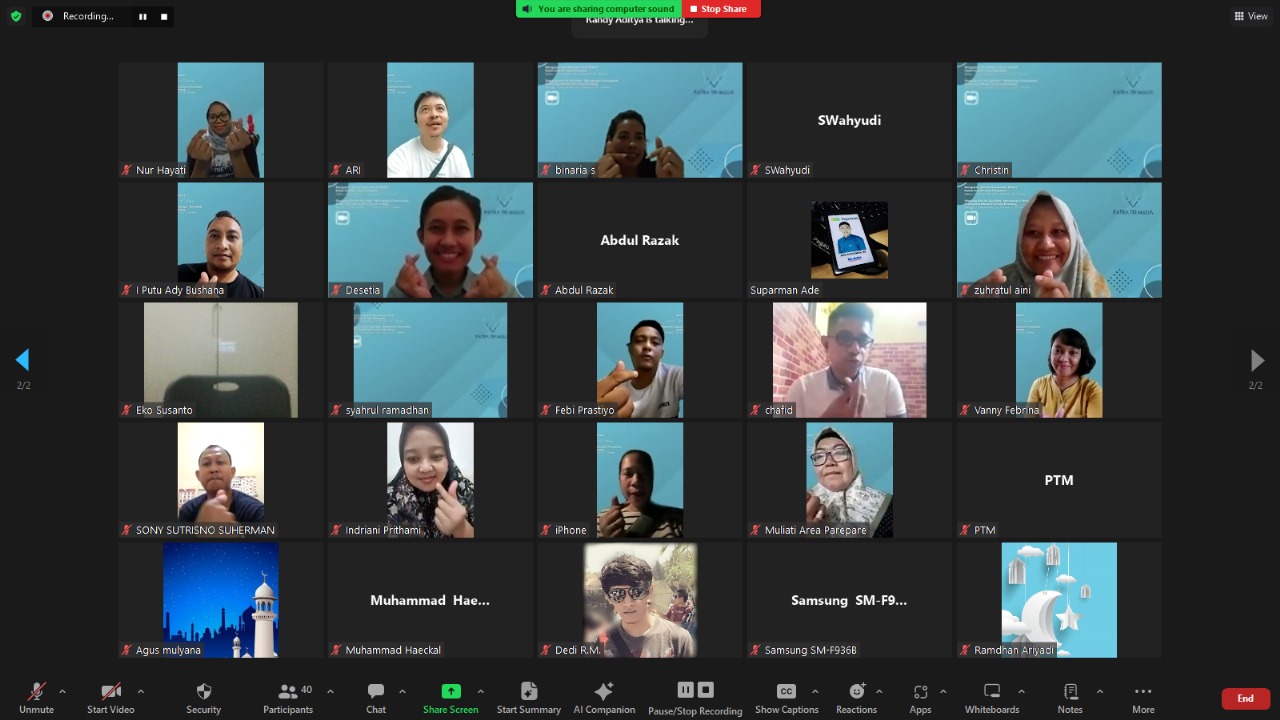Viewport: 1280px width, 720px height.
Task: Open the Notes tool
Action: click(1070, 697)
